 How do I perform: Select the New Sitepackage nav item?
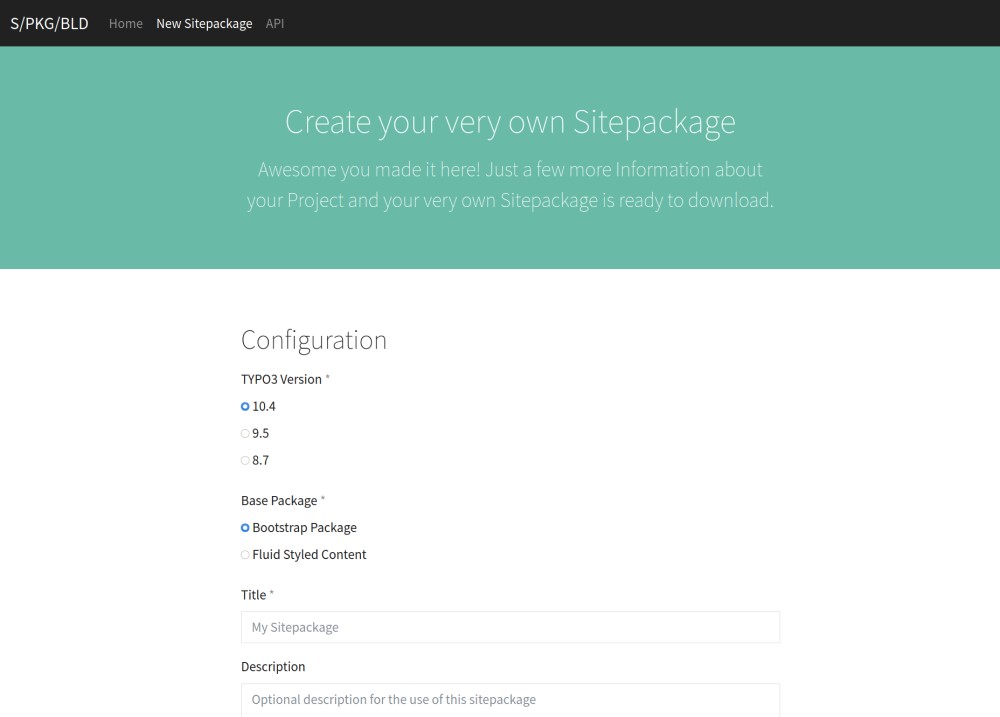coord(204,23)
